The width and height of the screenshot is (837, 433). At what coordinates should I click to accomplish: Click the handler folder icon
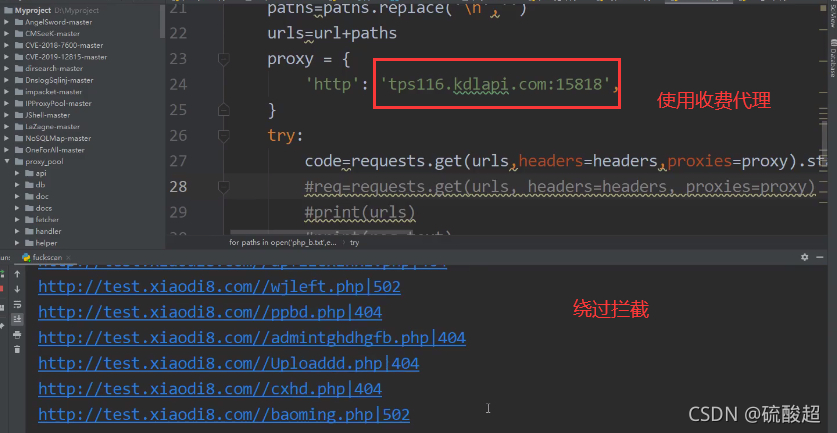pyautogui.click(x=29, y=231)
